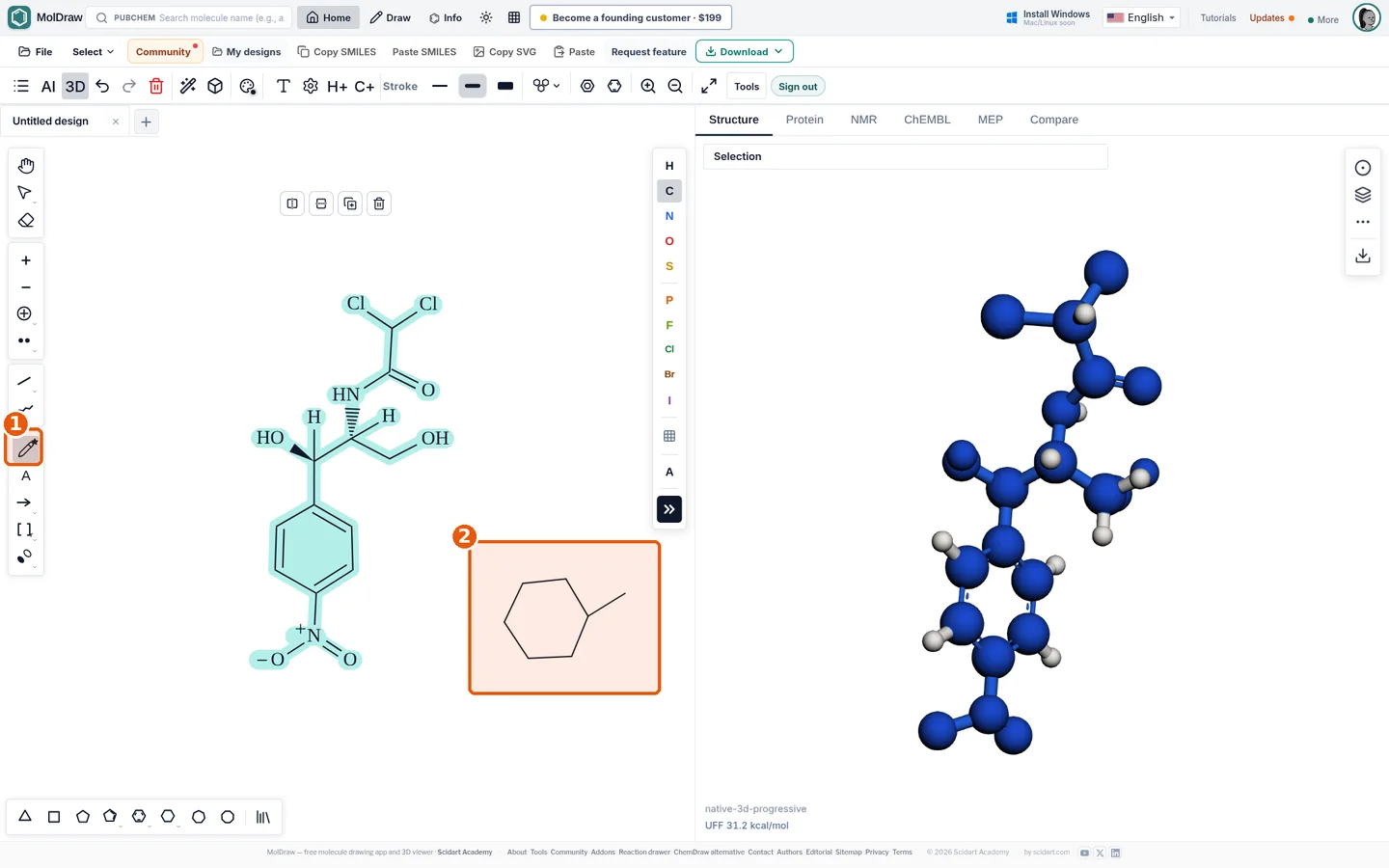The image size is (1389, 868).
Task: Select the single bond line tool
Action: point(25,381)
